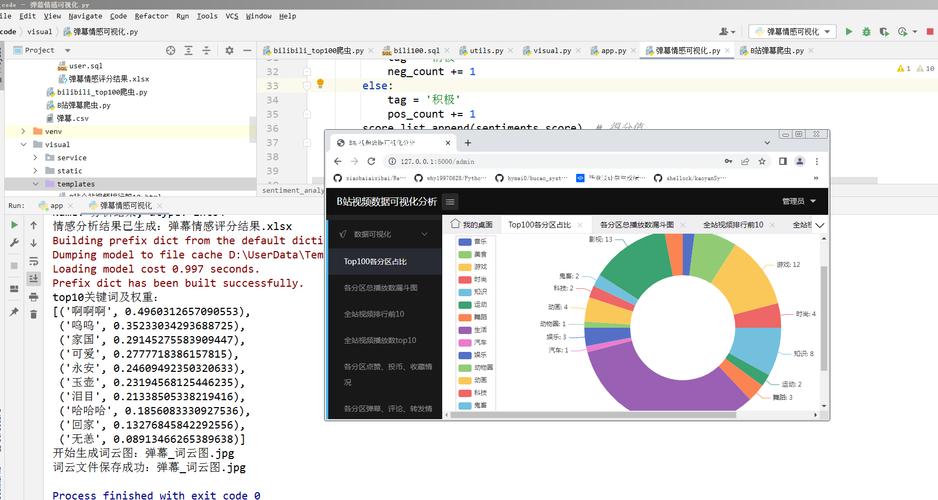This screenshot has height=500, width=938.
Task: Toggle 音乐 legend entry in chart
Action: click(473, 242)
